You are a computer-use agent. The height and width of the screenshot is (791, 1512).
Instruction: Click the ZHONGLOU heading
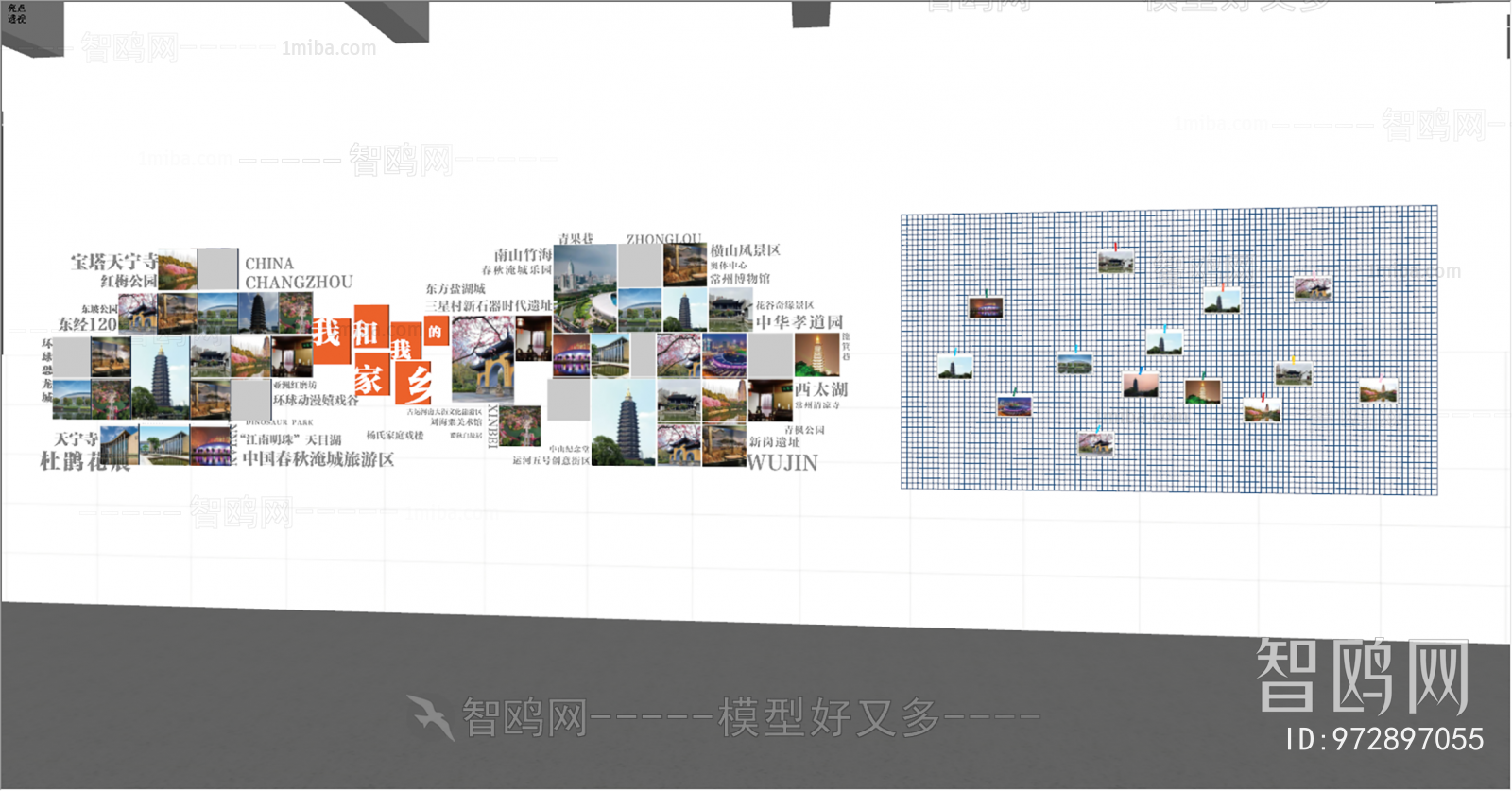pyautogui.click(x=664, y=239)
